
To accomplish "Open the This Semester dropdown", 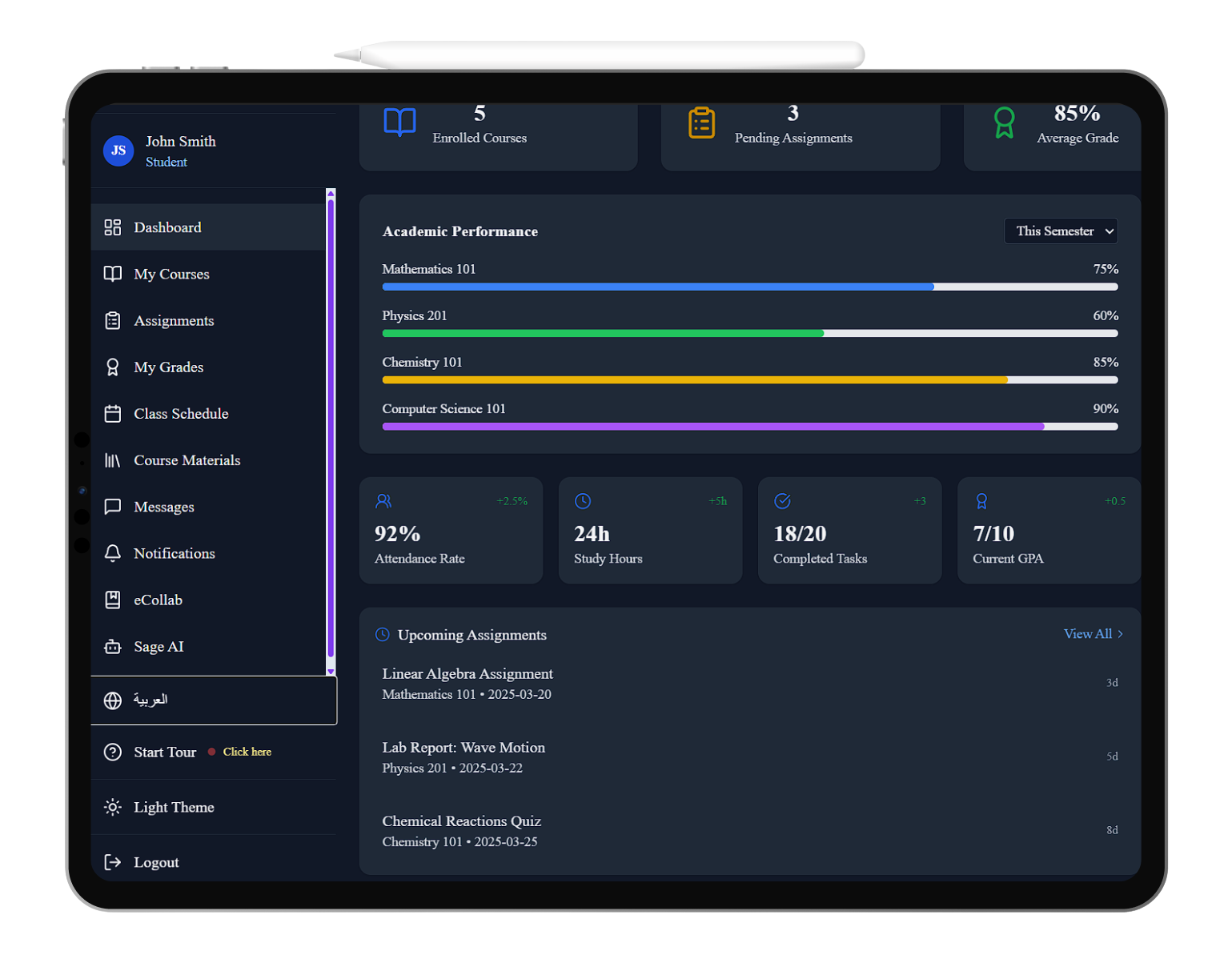I will click(x=1060, y=231).
